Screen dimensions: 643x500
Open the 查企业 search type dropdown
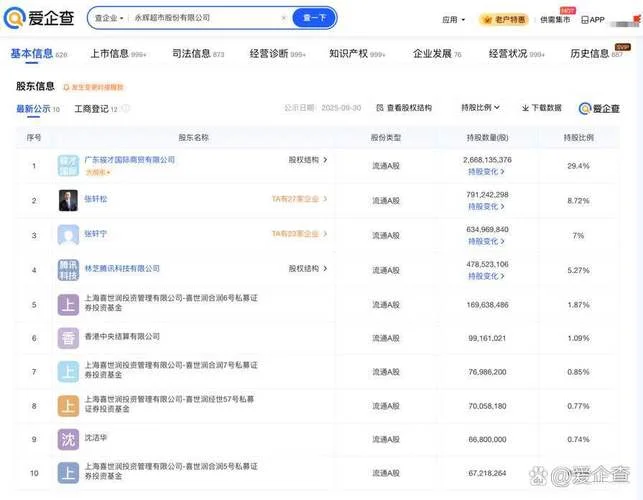coord(109,18)
